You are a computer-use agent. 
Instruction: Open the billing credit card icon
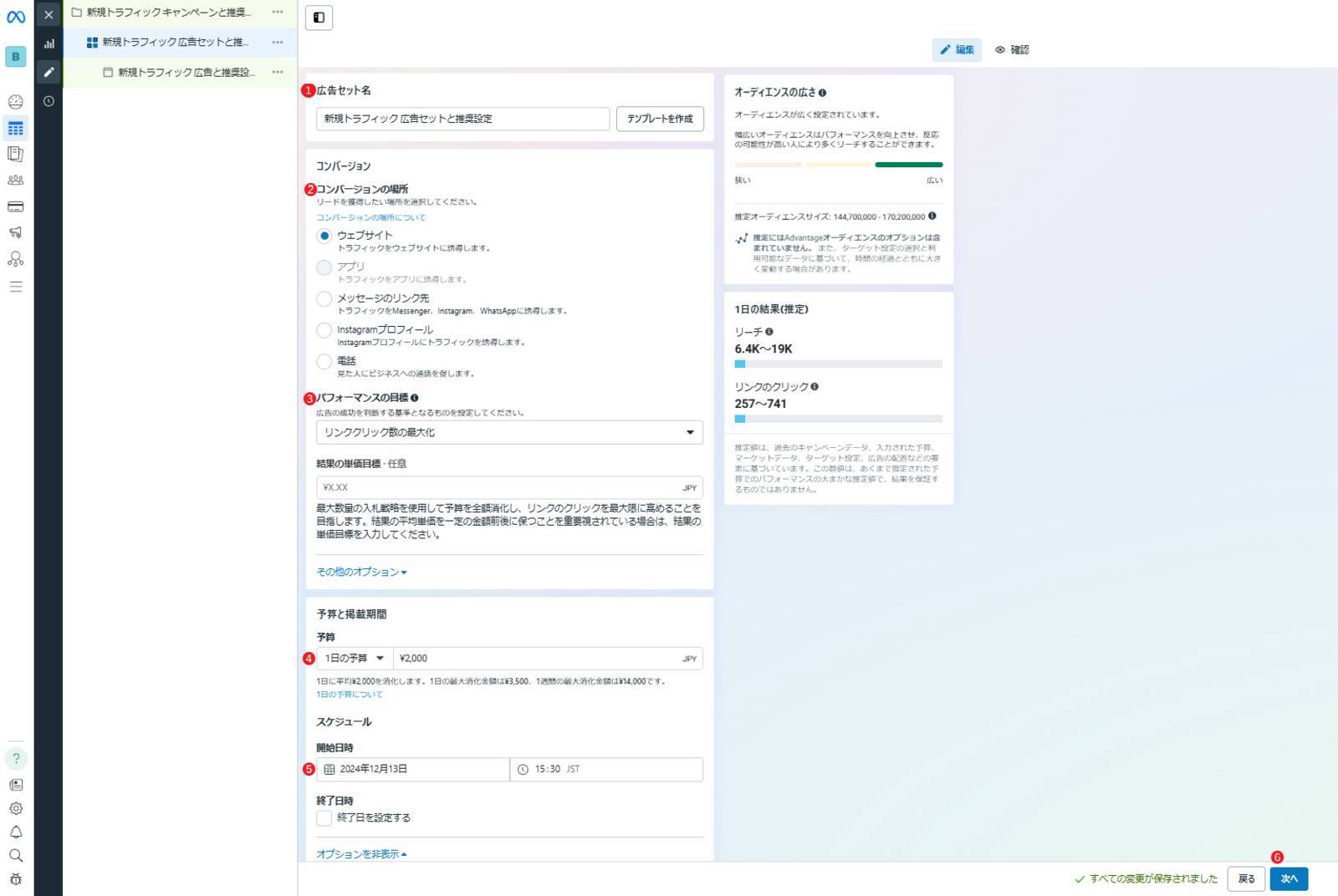coord(15,206)
